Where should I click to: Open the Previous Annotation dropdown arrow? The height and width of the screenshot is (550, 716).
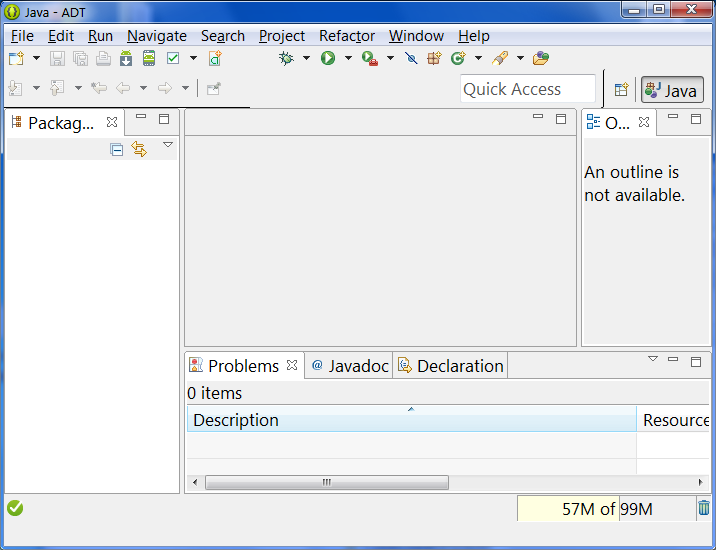78,88
